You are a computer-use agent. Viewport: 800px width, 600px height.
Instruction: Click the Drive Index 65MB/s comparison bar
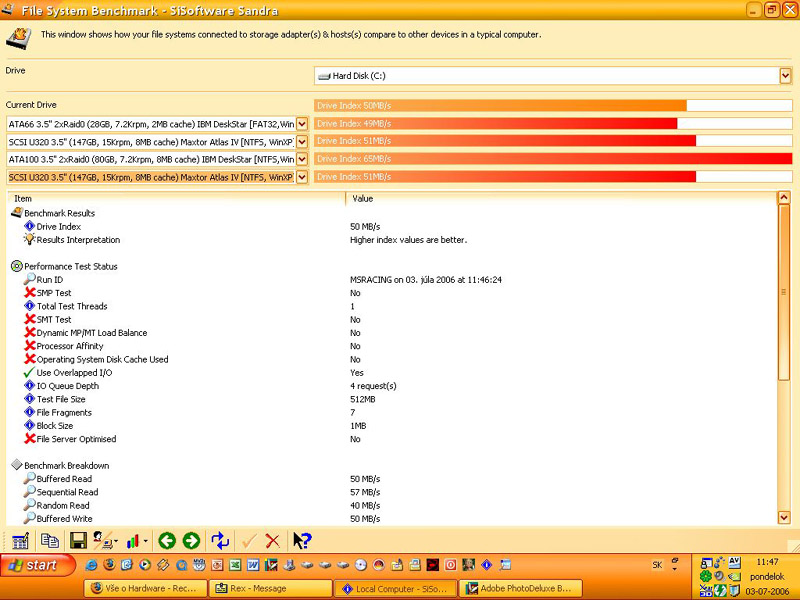553,159
